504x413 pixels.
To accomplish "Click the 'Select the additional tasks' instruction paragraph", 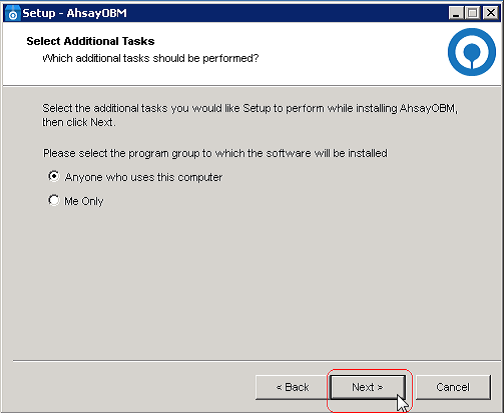I will tap(250, 115).
